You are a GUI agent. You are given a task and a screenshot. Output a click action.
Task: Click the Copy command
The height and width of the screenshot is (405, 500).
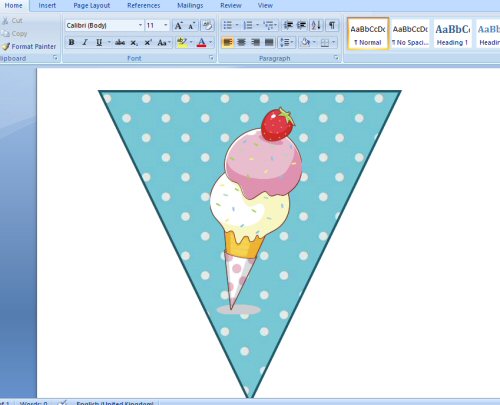tap(14, 34)
